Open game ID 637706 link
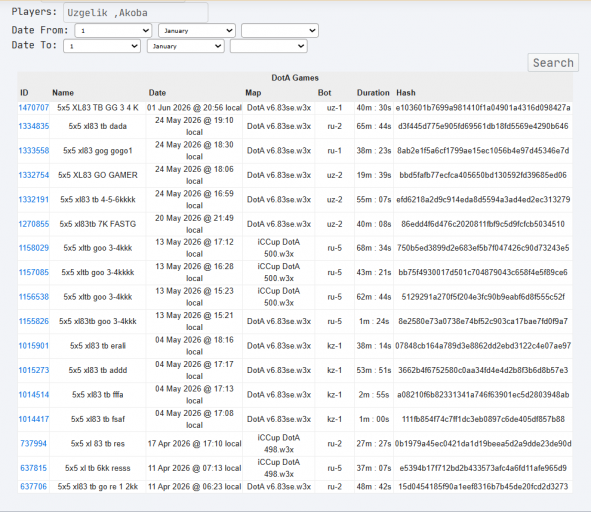Image resolution: width=591 pixels, height=512 pixels. tap(34, 486)
